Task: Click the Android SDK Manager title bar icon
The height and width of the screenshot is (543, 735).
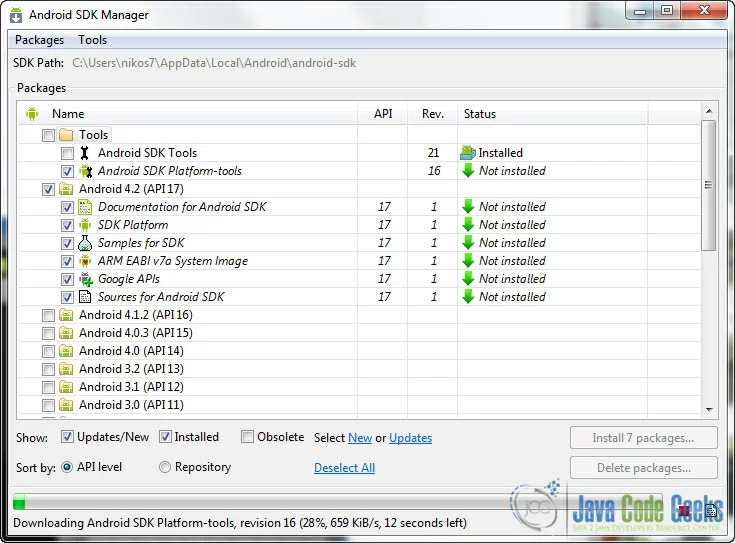Action: (16, 15)
